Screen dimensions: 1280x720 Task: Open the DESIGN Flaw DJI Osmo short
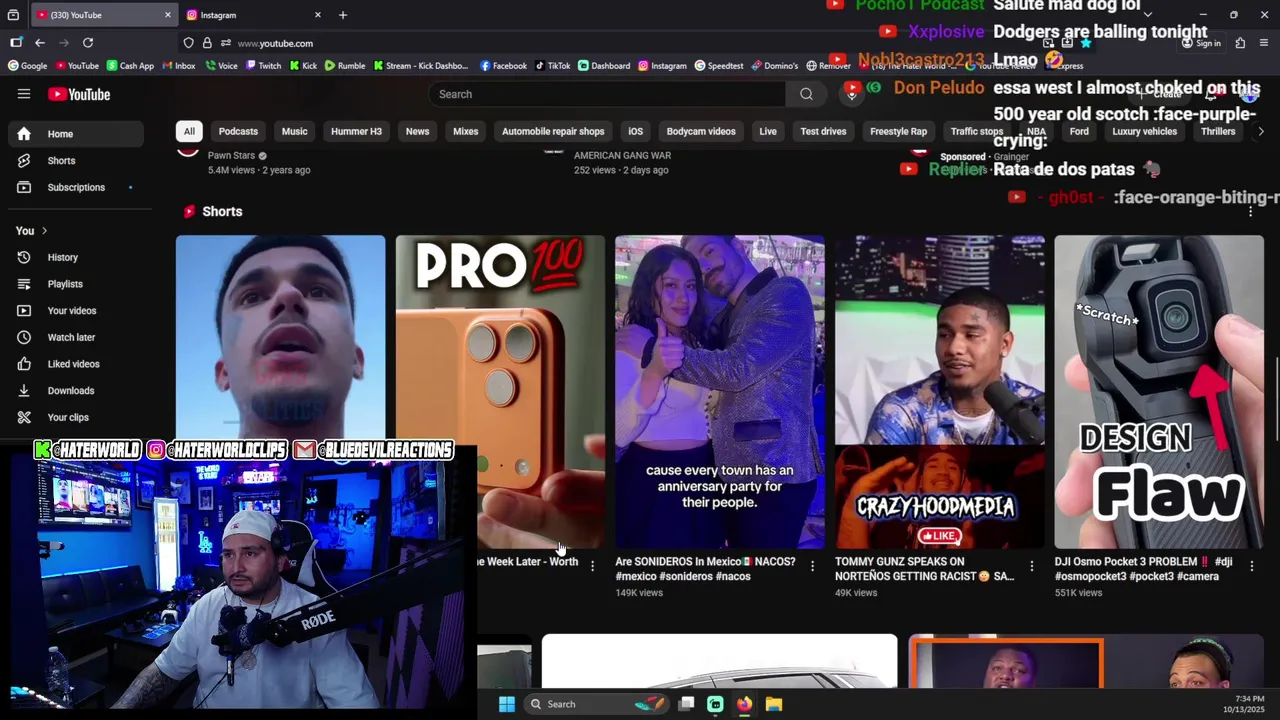tap(1159, 392)
